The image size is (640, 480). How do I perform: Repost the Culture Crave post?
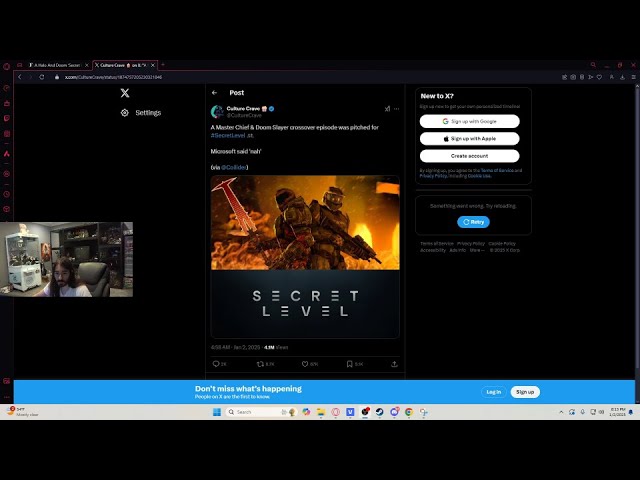pyautogui.click(x=261, y=364)
